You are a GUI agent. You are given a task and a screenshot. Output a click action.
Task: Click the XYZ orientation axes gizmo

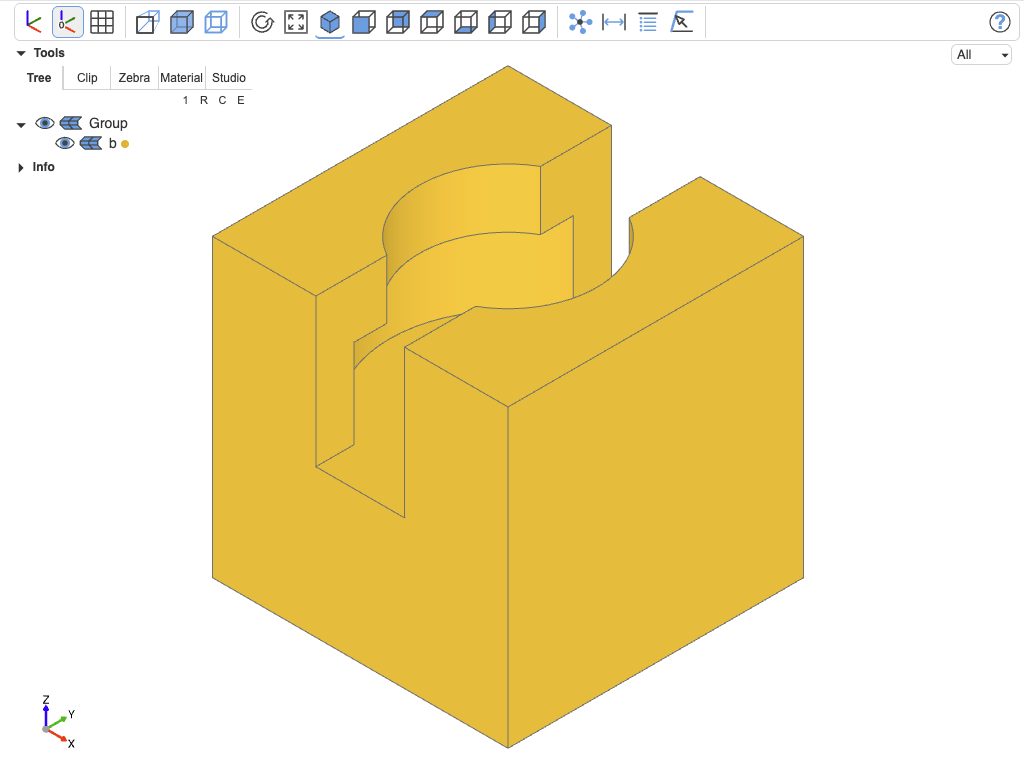57,722
